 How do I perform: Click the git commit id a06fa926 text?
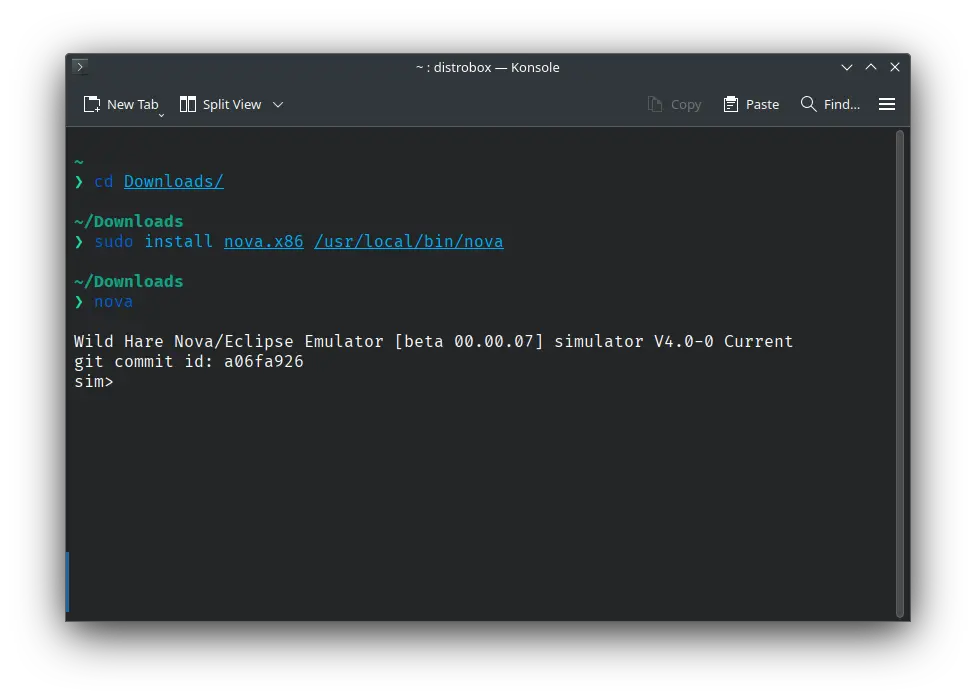tap(189, 362)
